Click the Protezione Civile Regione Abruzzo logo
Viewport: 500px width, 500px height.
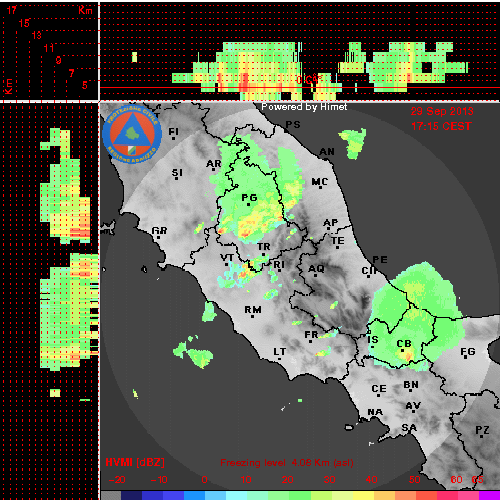tap(132, 134)
